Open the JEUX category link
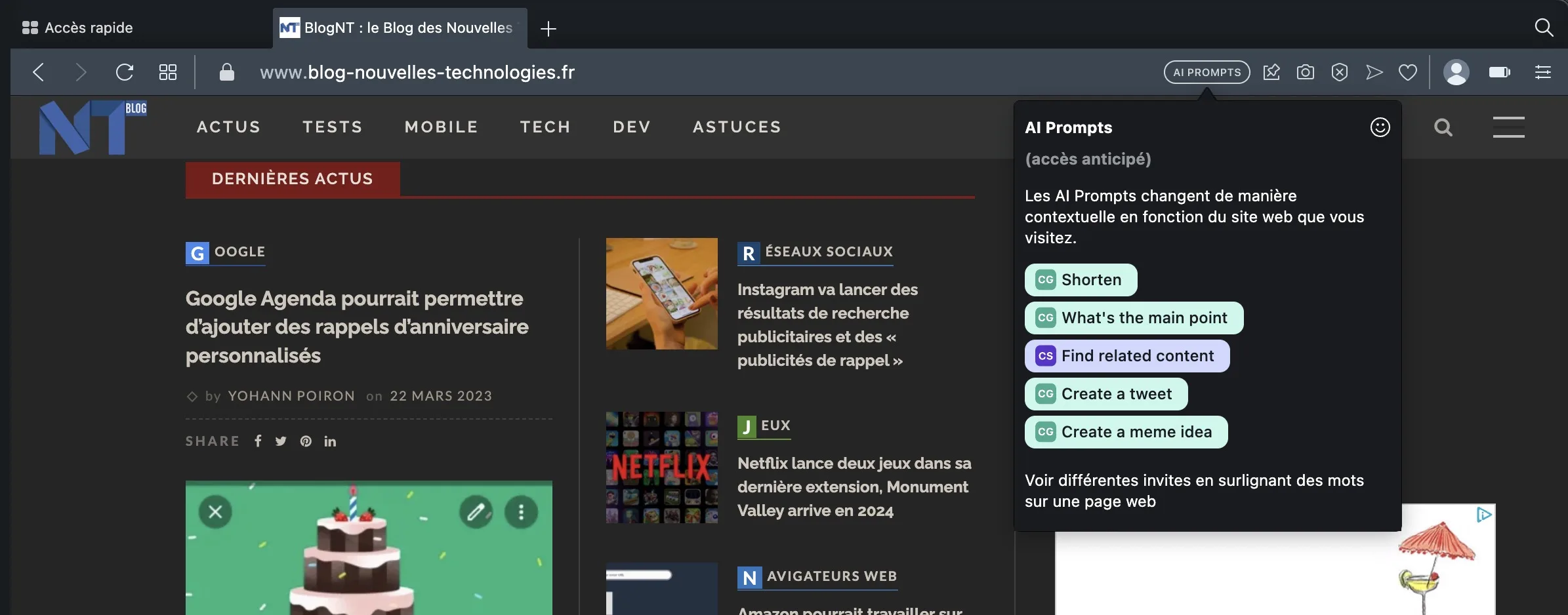 (764, 426)
